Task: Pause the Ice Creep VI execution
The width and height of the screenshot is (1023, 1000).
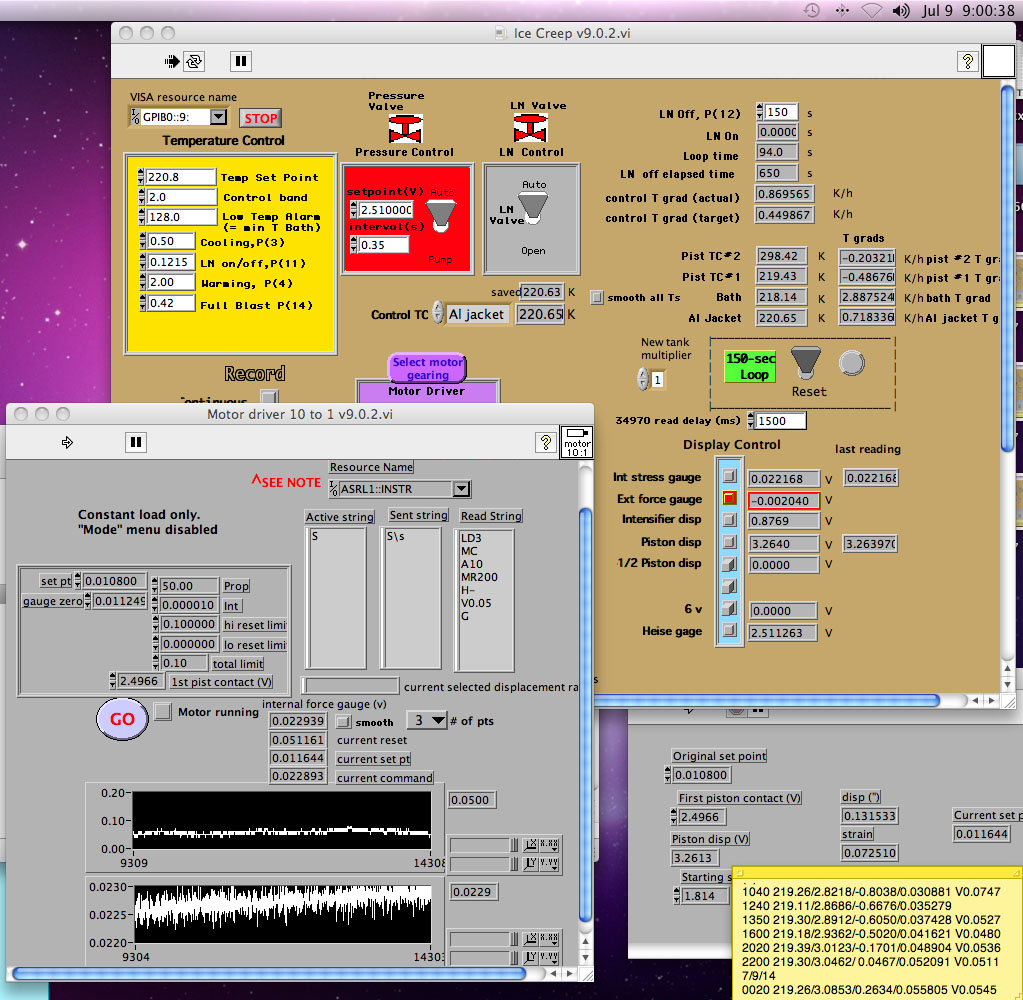Action: (x=240, y=61)
